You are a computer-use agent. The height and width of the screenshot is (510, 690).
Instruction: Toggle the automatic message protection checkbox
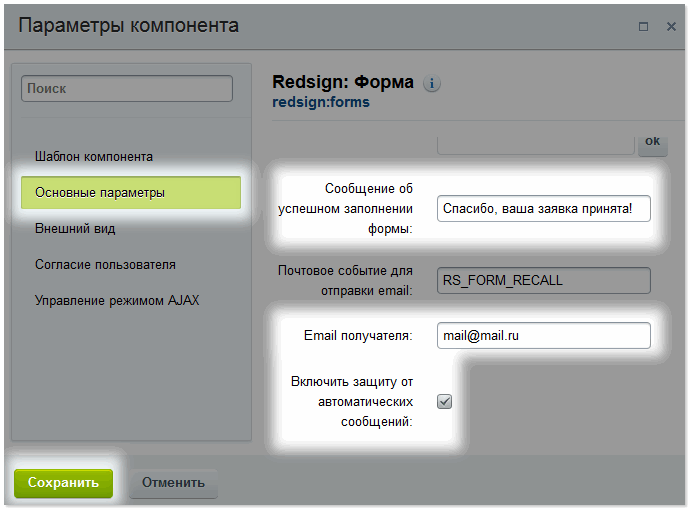click(x=445, y=401)
